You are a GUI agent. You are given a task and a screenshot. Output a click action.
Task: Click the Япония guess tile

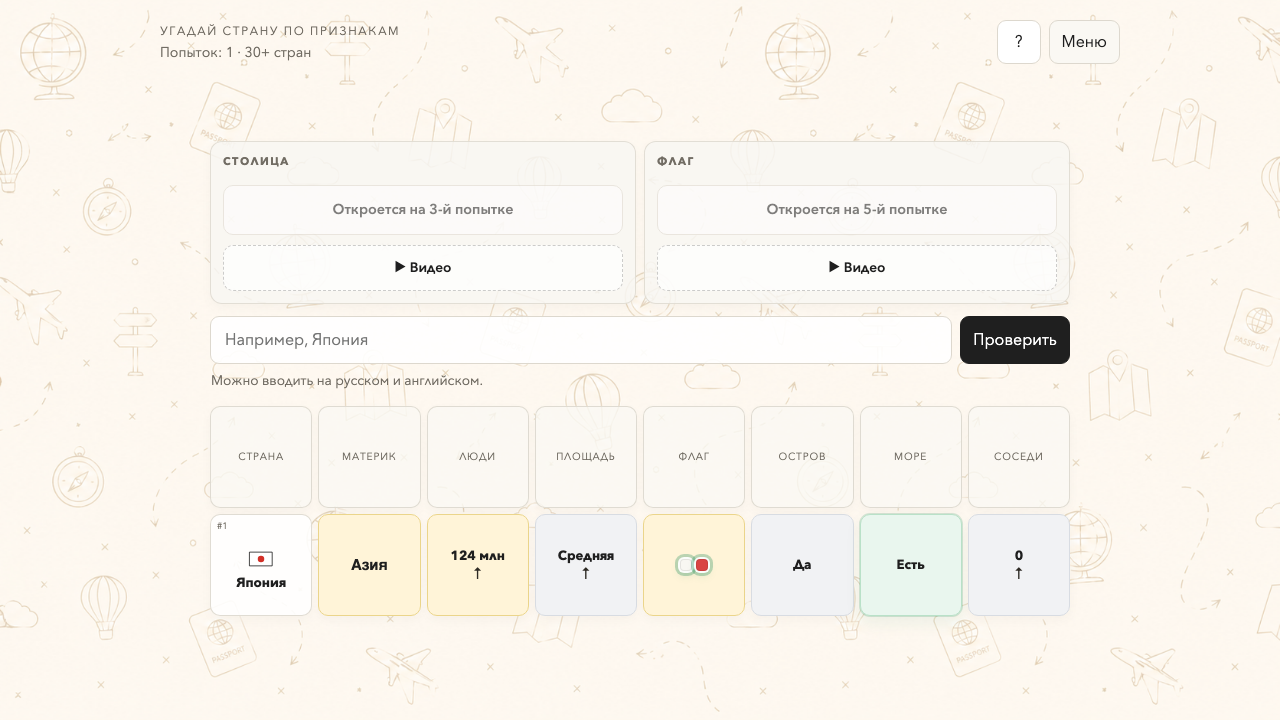pos(261,565)
